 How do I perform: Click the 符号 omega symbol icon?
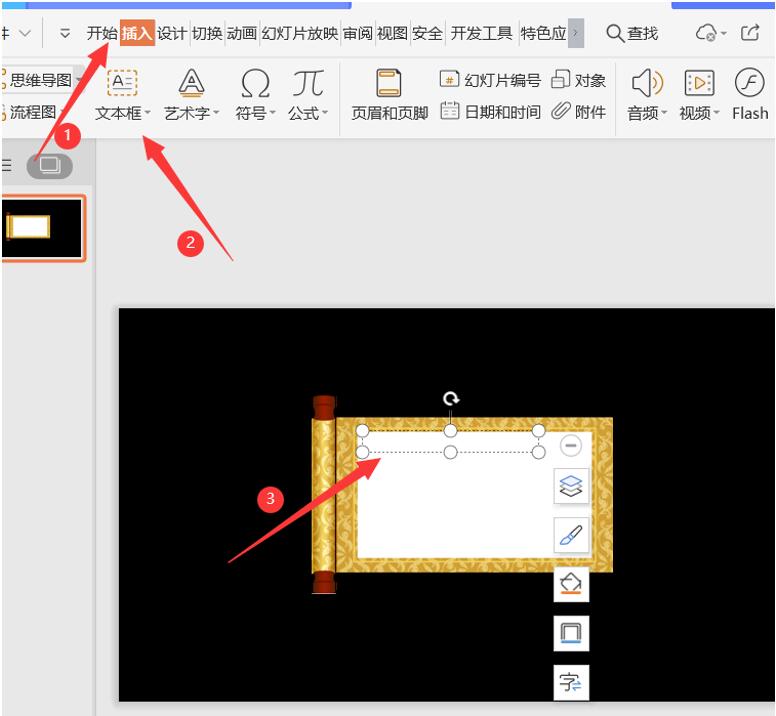coord(255,83)
